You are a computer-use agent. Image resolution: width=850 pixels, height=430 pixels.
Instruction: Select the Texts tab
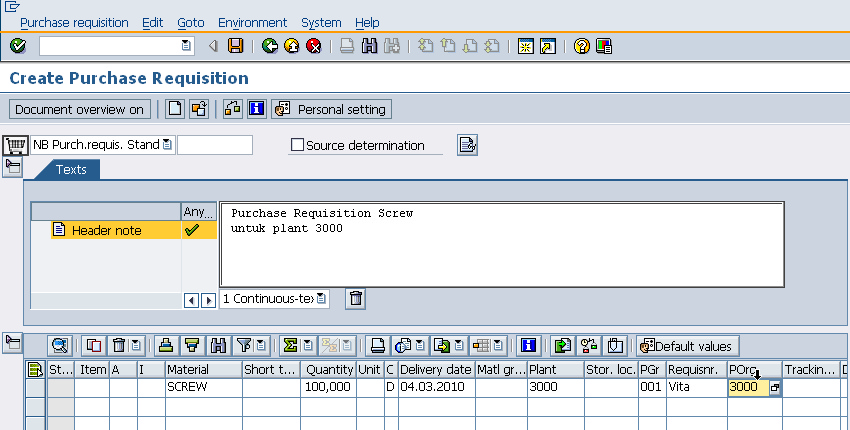(x=71, y=170)
